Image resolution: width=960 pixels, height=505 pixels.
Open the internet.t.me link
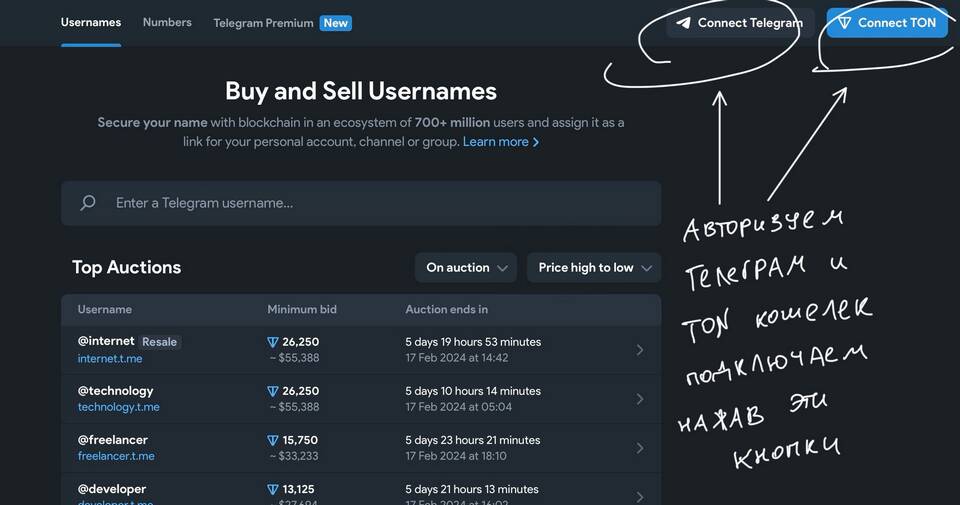point(110,358)
